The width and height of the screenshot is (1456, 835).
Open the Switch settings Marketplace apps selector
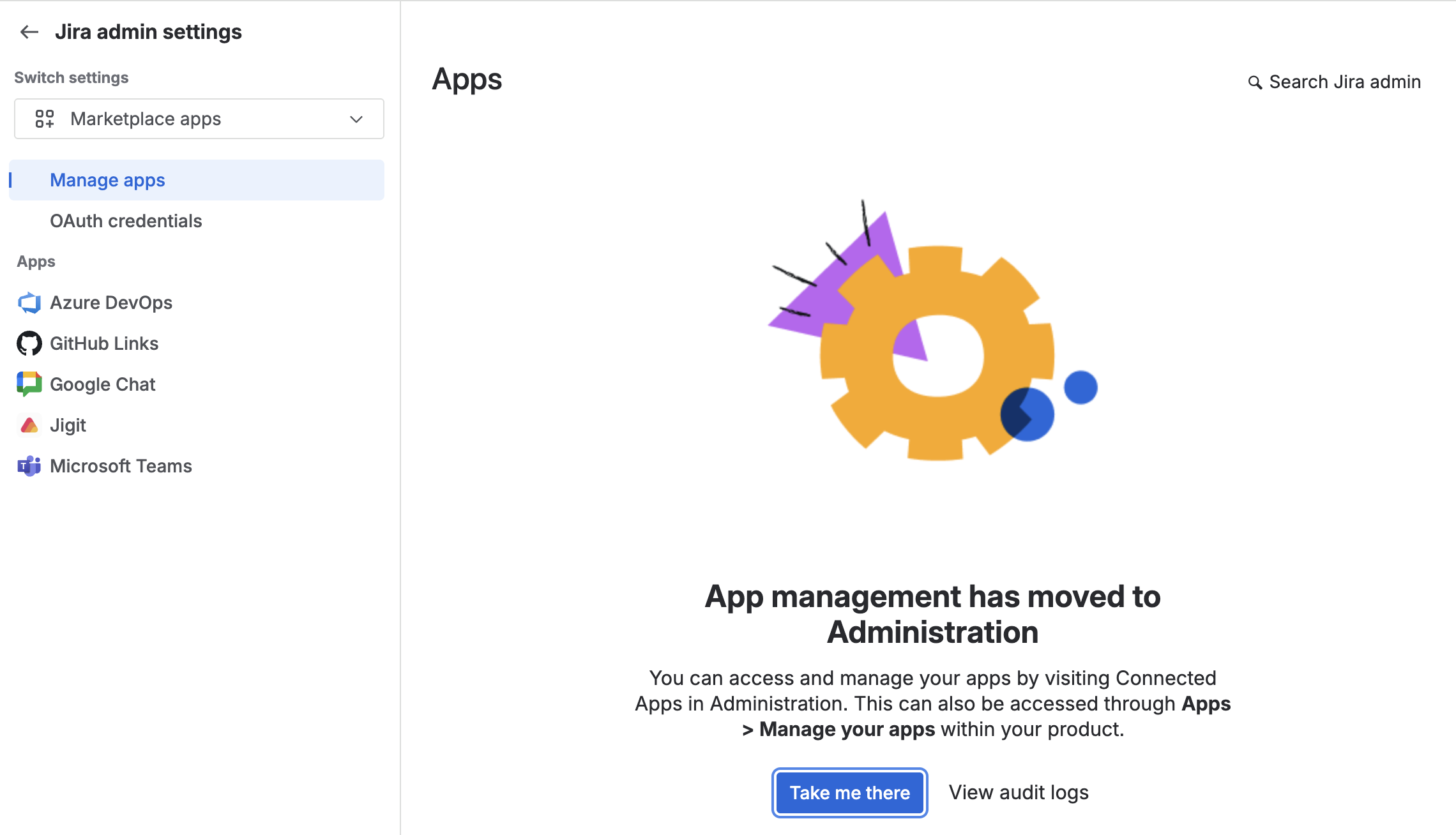[199, 119]
